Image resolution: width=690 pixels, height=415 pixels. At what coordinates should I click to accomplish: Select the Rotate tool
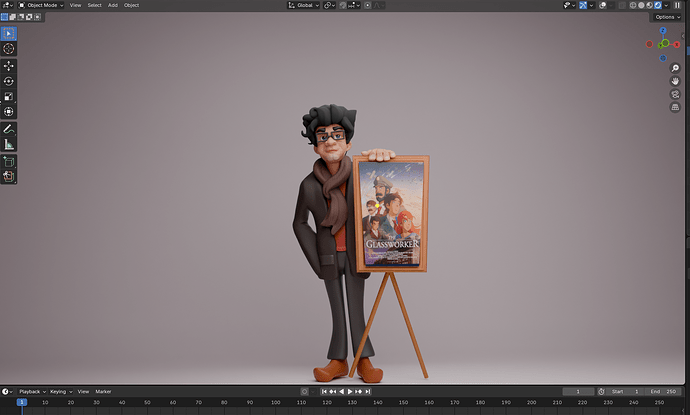click(8, 81)
